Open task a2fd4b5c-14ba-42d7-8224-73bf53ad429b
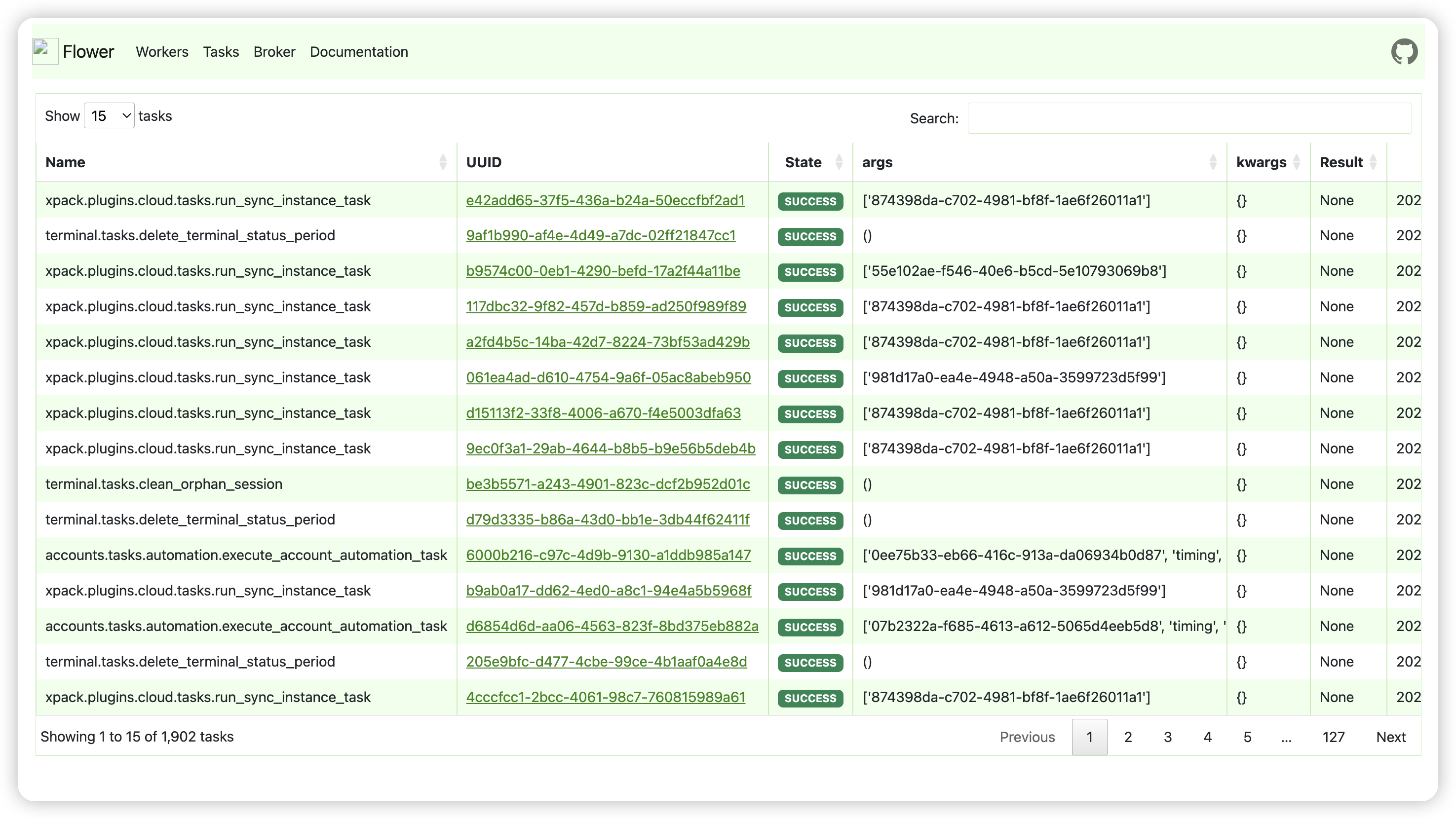Screen dimensions: 1456x819 (x=608, y=342)
